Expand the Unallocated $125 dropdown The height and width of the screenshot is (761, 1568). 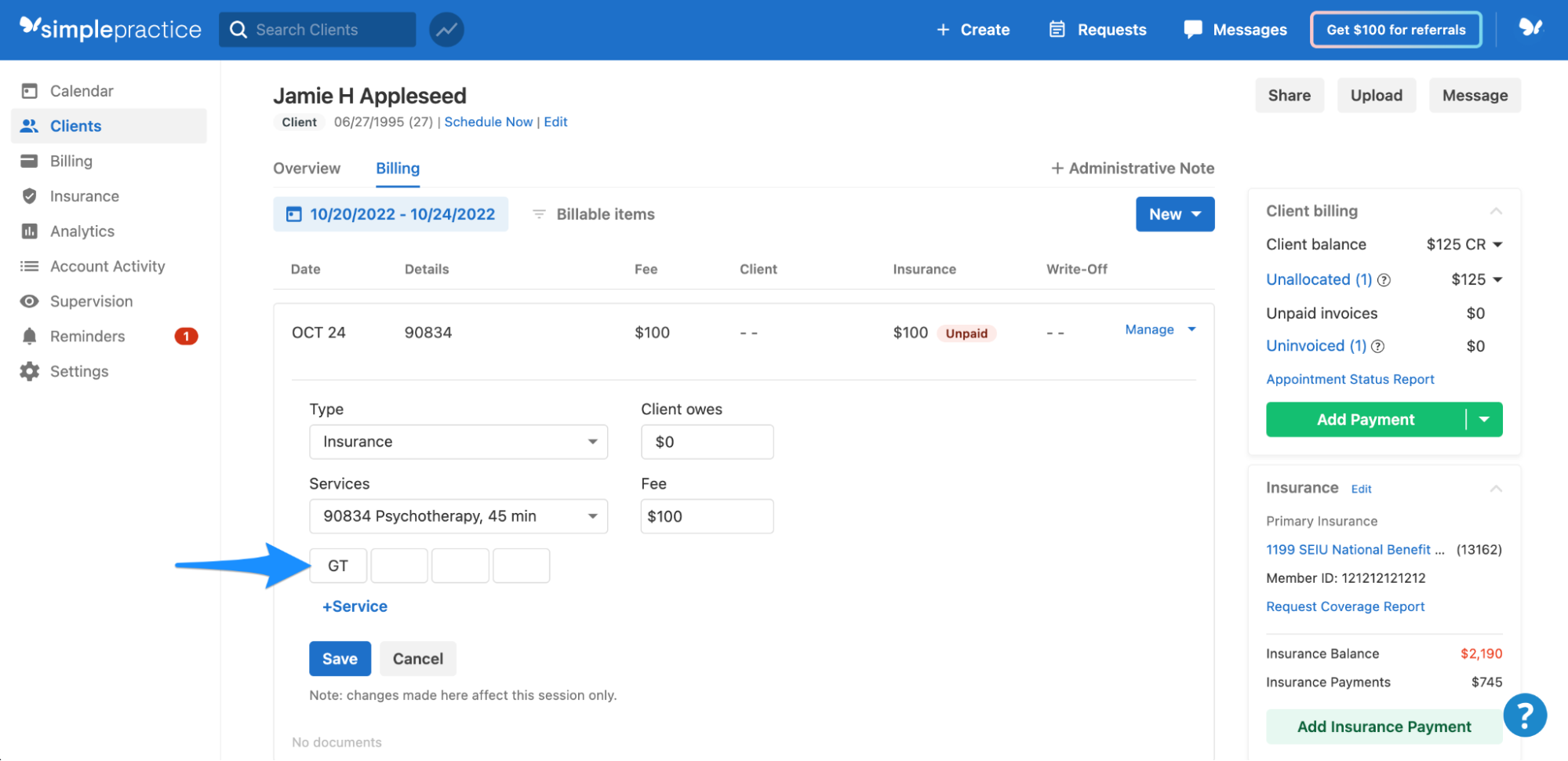pyautogui.click(x=1497, y=279)
